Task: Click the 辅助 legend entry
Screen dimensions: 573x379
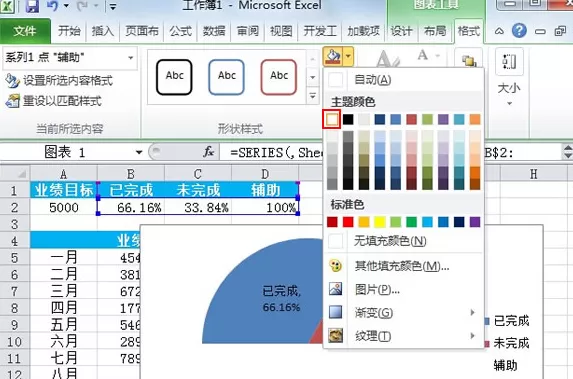Action: coord(505,365)
